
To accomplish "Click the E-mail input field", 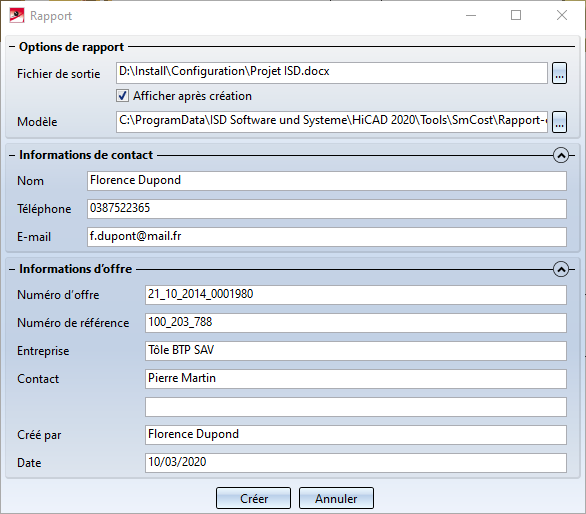I will pos(327,237).
